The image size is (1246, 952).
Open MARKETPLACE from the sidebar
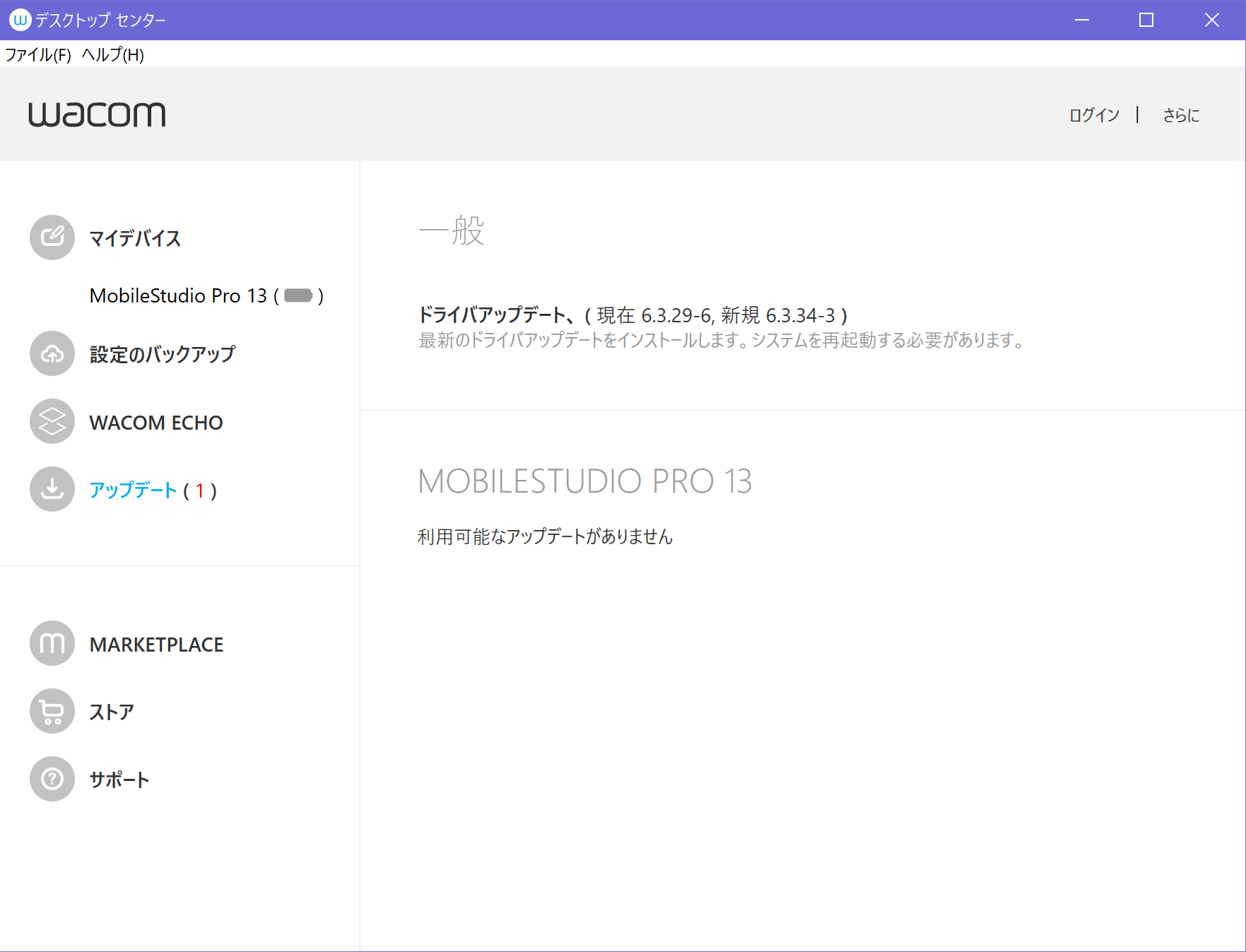[156, 645]
